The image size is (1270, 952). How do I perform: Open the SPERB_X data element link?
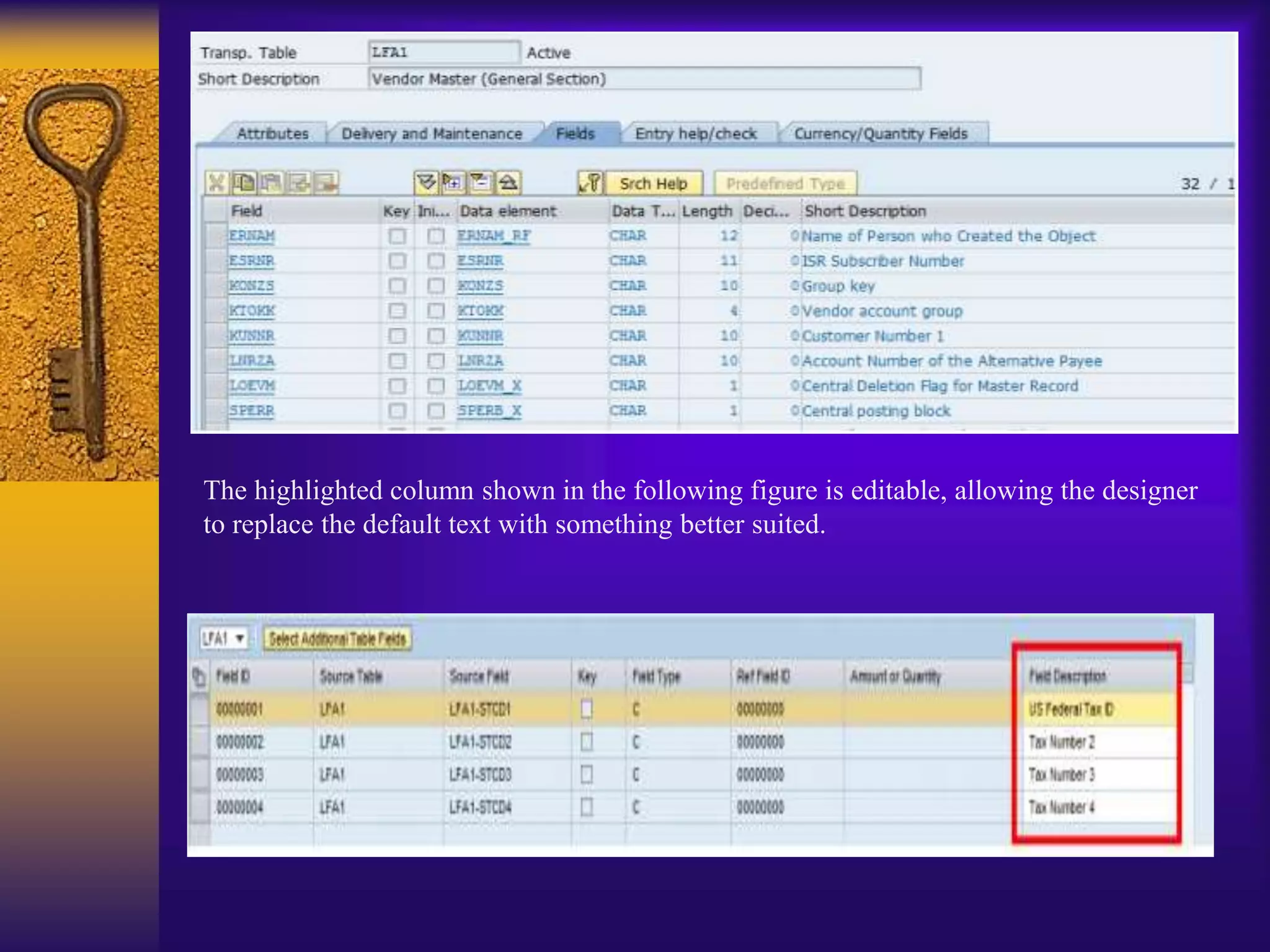click(489, 411)
